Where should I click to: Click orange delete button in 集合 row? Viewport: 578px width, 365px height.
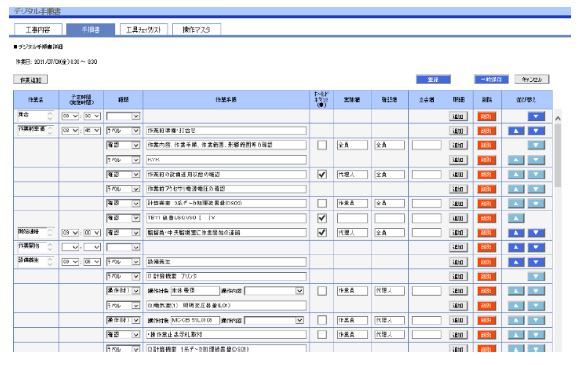pos(487,117)
